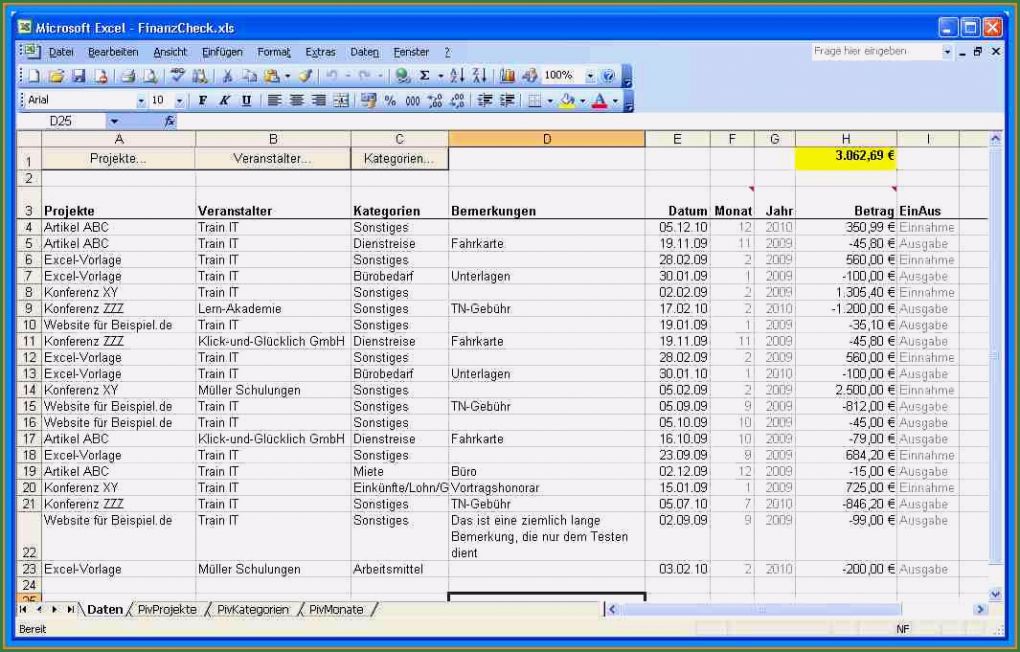This screenshot has width=1020, height=652.
Task: Click the Increase Decimal icon
Action: [x=433, y=100]
